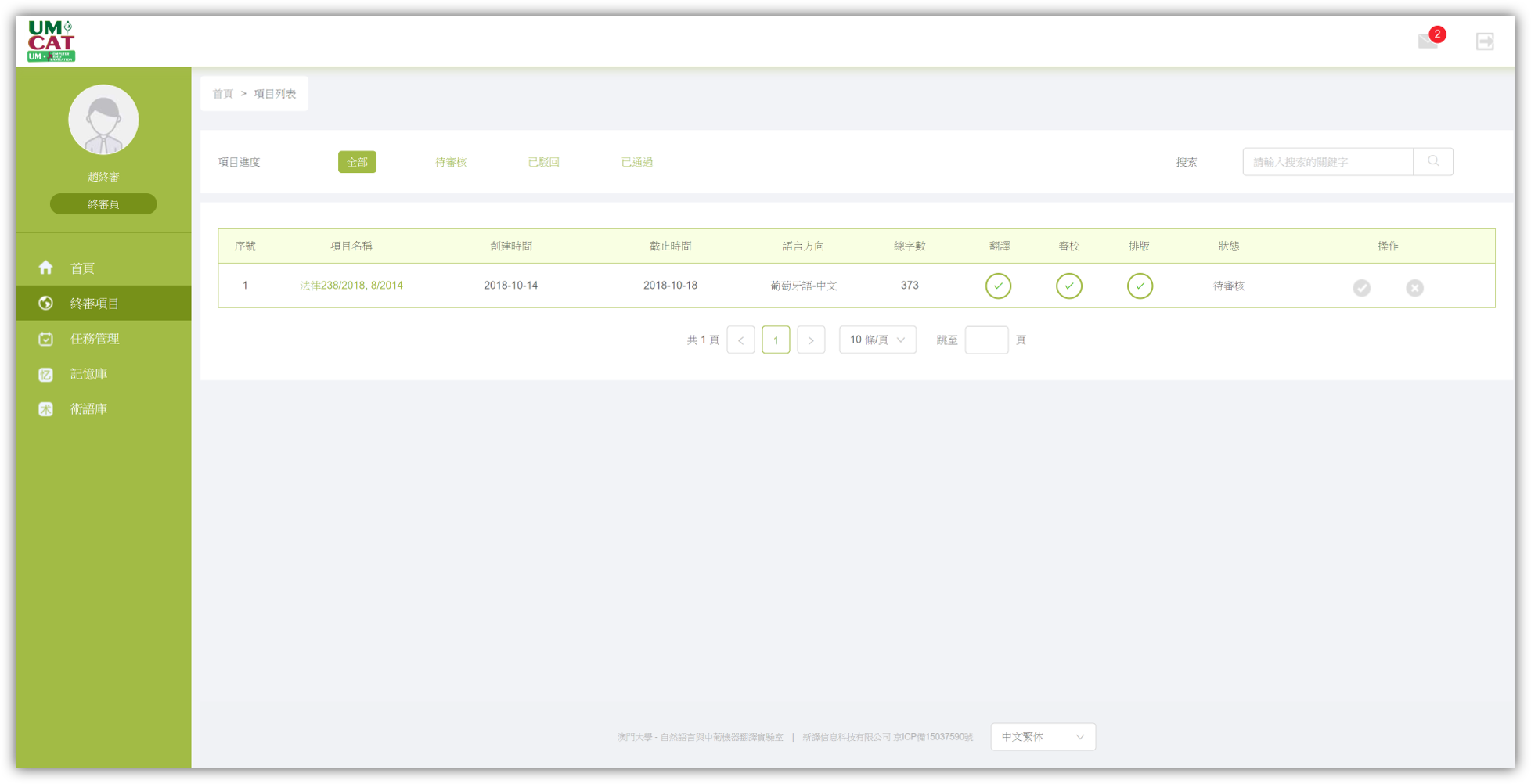Click the UM CAT logo

tap(52, 41)
